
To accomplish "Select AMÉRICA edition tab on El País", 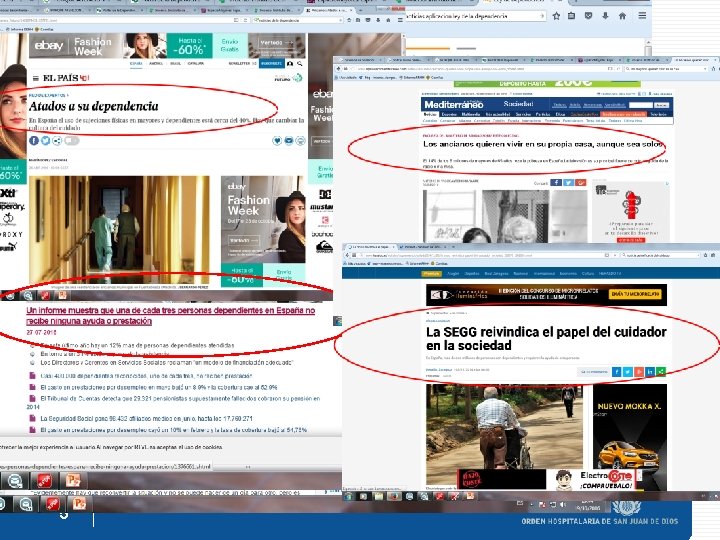I will tap(156, 63).
